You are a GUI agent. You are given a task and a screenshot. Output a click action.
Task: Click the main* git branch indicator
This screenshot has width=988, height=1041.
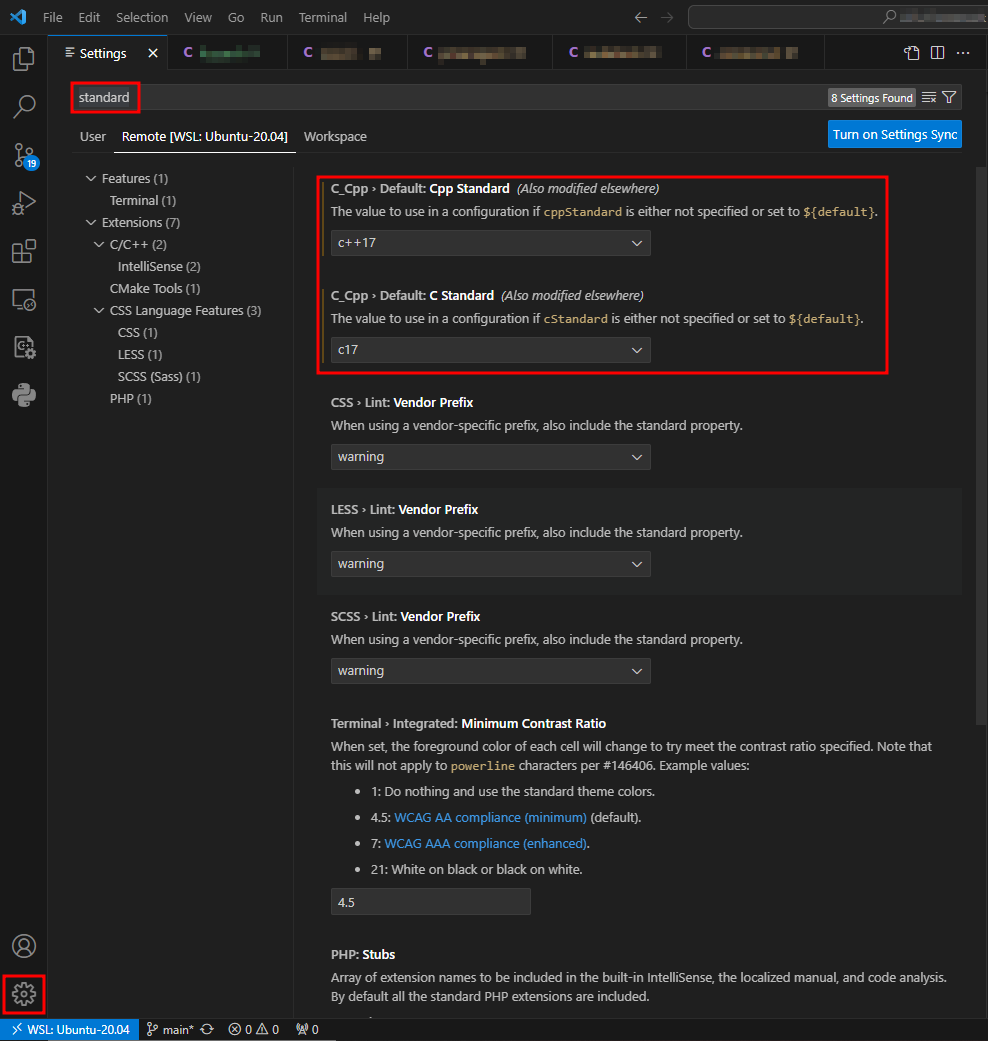coord(170,1030)
